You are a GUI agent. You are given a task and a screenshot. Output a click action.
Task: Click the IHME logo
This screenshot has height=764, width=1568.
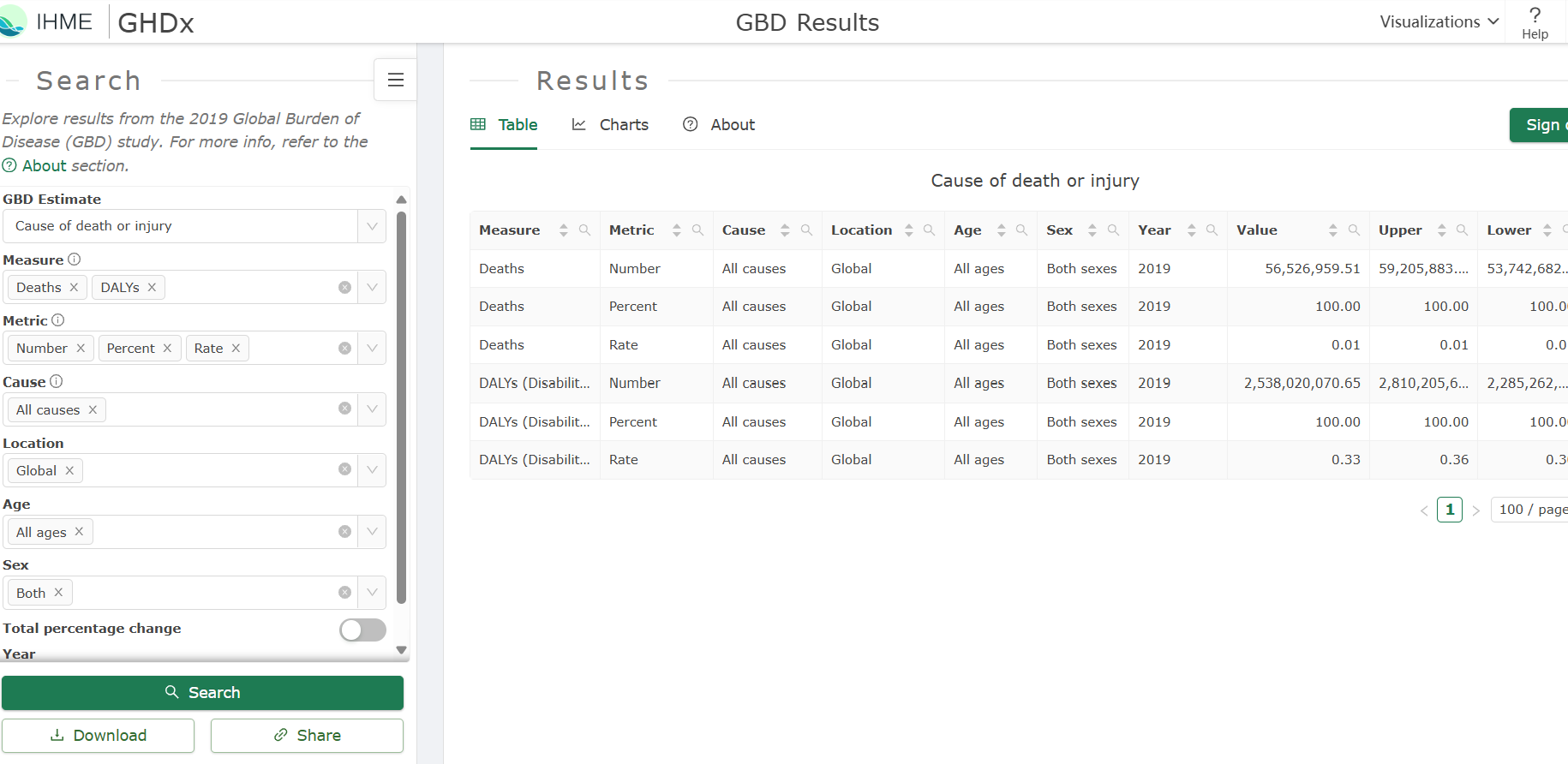click(x=47, y=21)
